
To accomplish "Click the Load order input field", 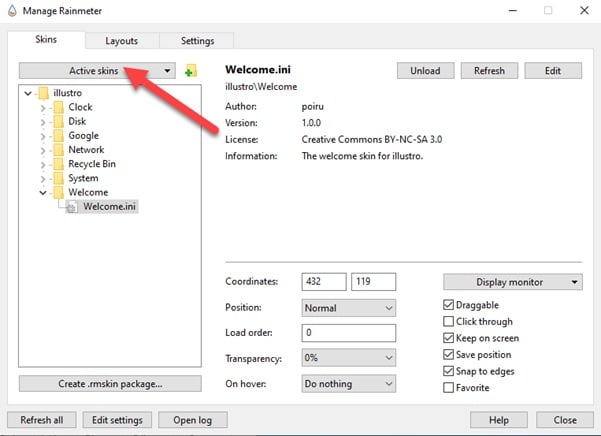I will click(348, 333).
